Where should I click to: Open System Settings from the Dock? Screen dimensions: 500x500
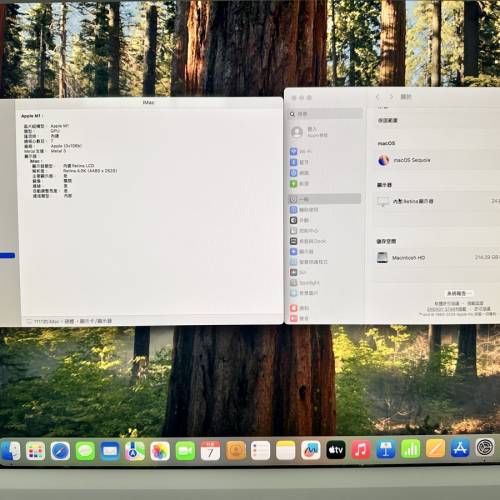[485, 448]
